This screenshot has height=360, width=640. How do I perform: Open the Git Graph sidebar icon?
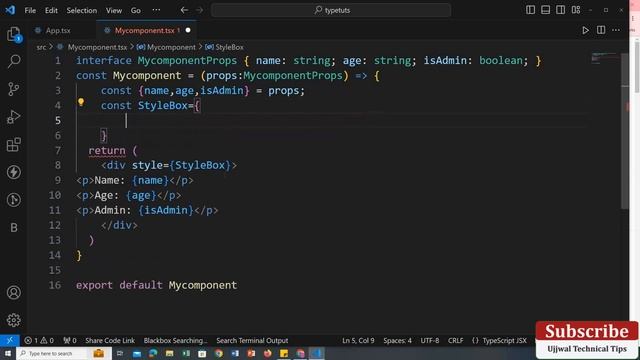13,200
